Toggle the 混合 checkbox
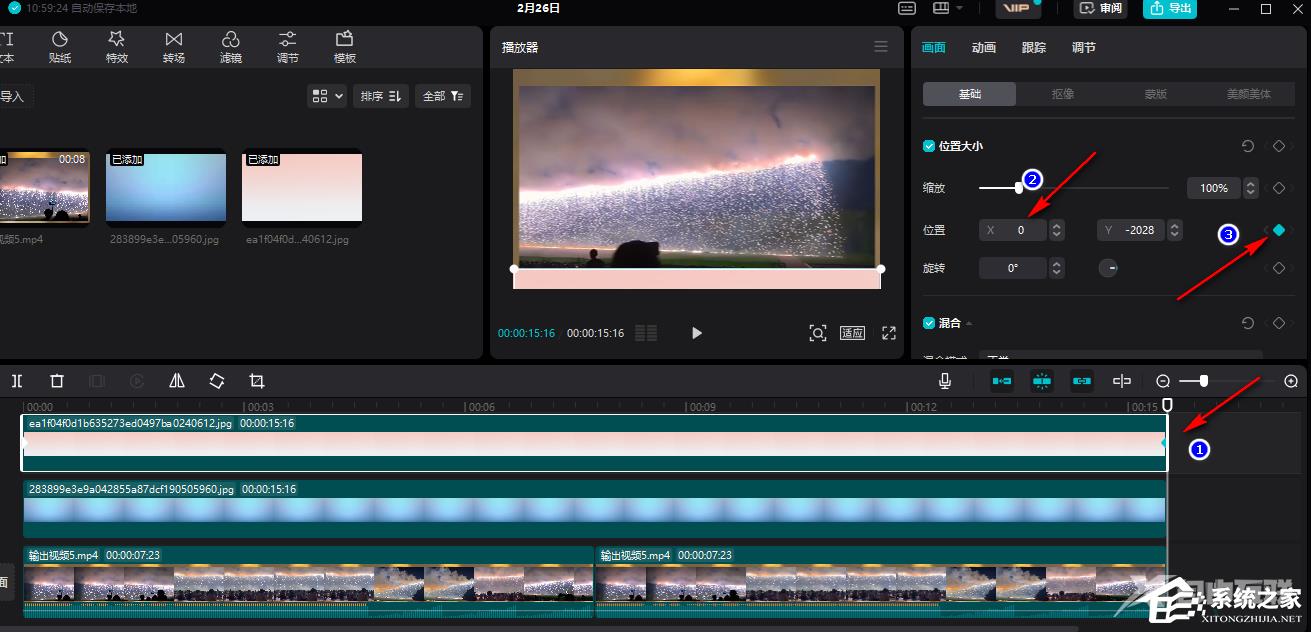The image size is (1311, 632). click(929, 323)
